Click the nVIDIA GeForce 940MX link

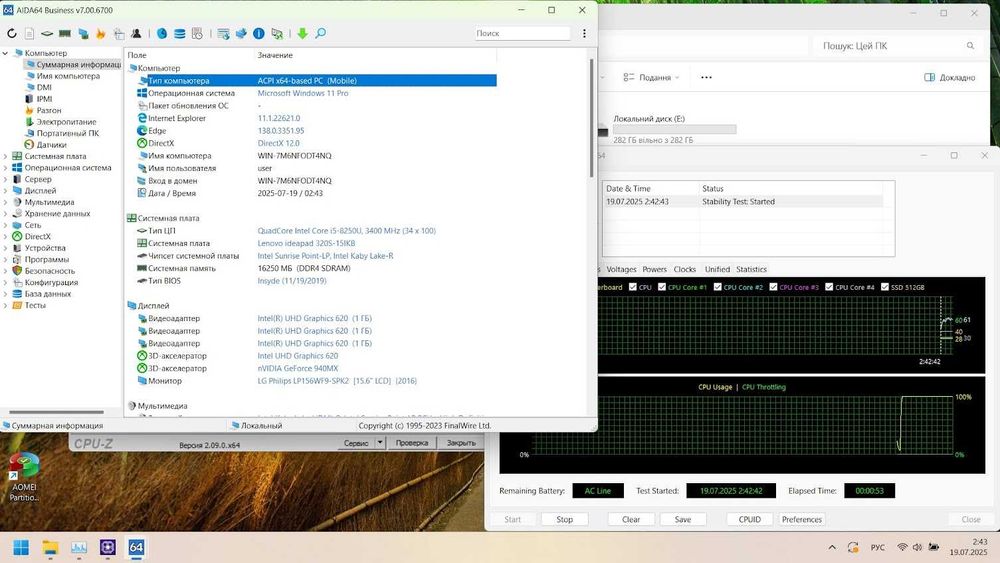298,368
